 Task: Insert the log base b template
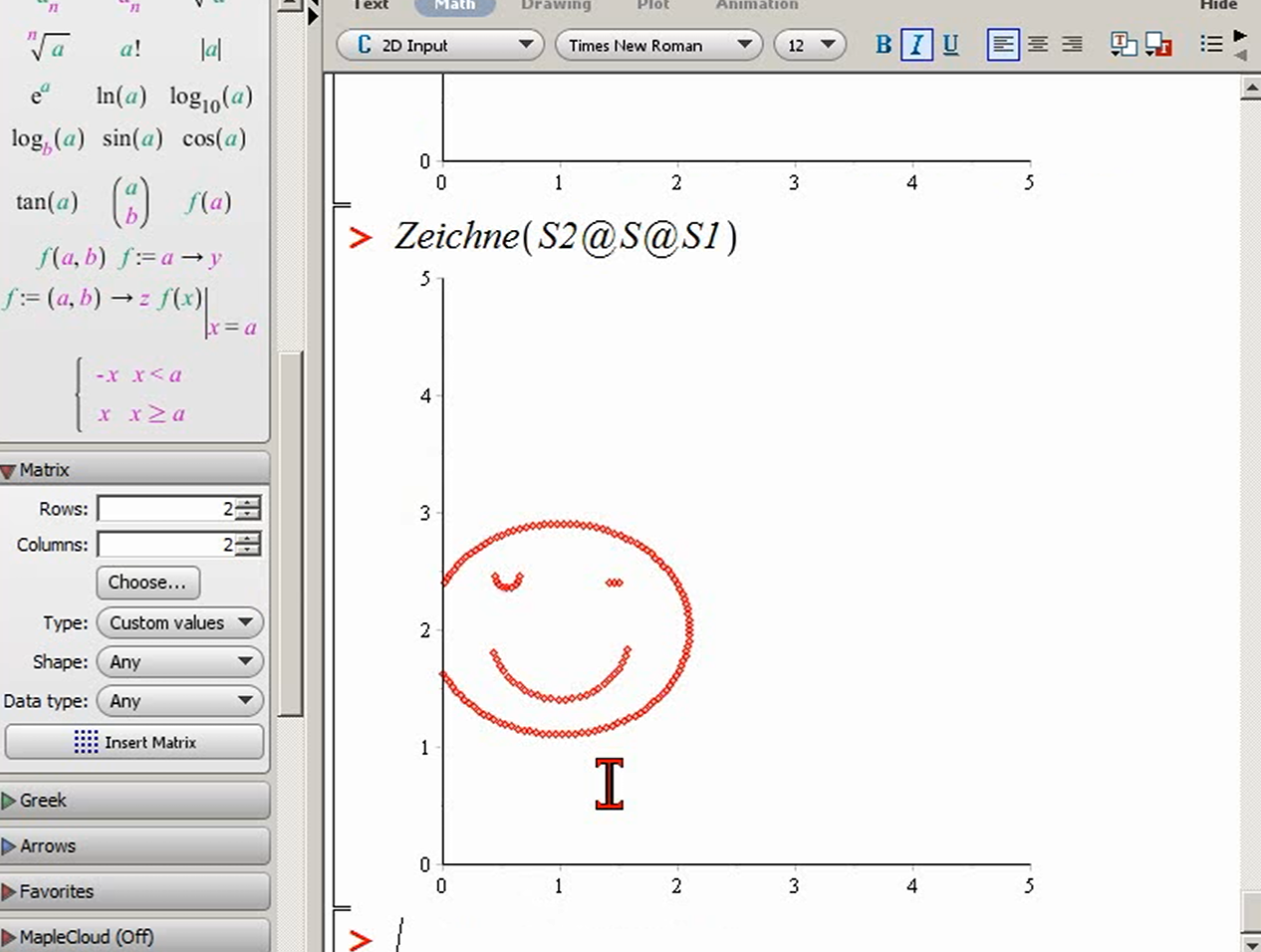point(47,139)
